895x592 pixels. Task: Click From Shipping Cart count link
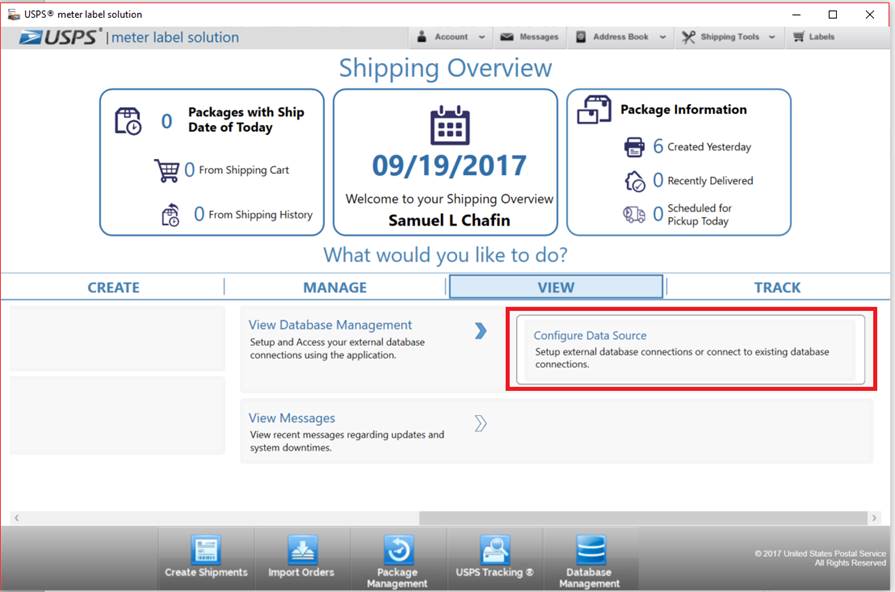190,170
